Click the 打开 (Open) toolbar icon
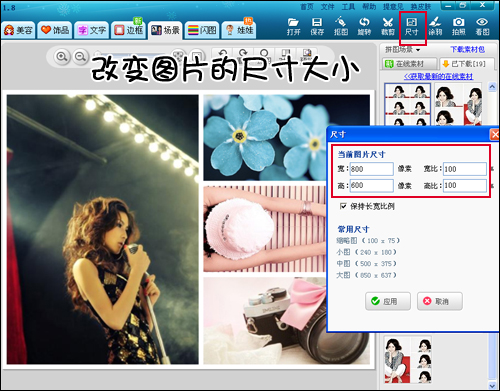500x391 pixels. tap(293, 26)
